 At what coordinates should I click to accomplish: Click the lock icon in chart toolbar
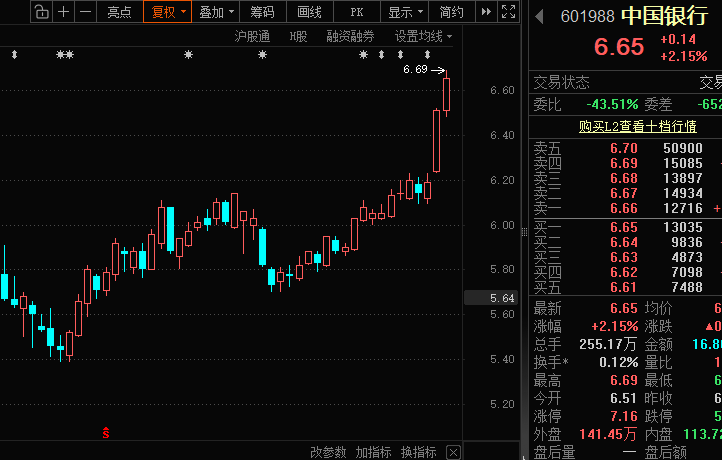(x=41, y=12)
